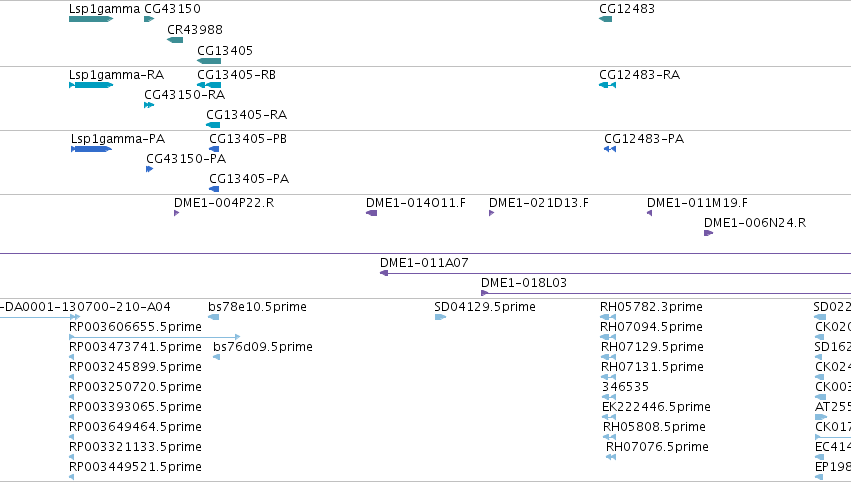This screenshot has height=482, width=851.
Task: Click the DME1-011A07 BAC clone line
Action: click(615, 273)
